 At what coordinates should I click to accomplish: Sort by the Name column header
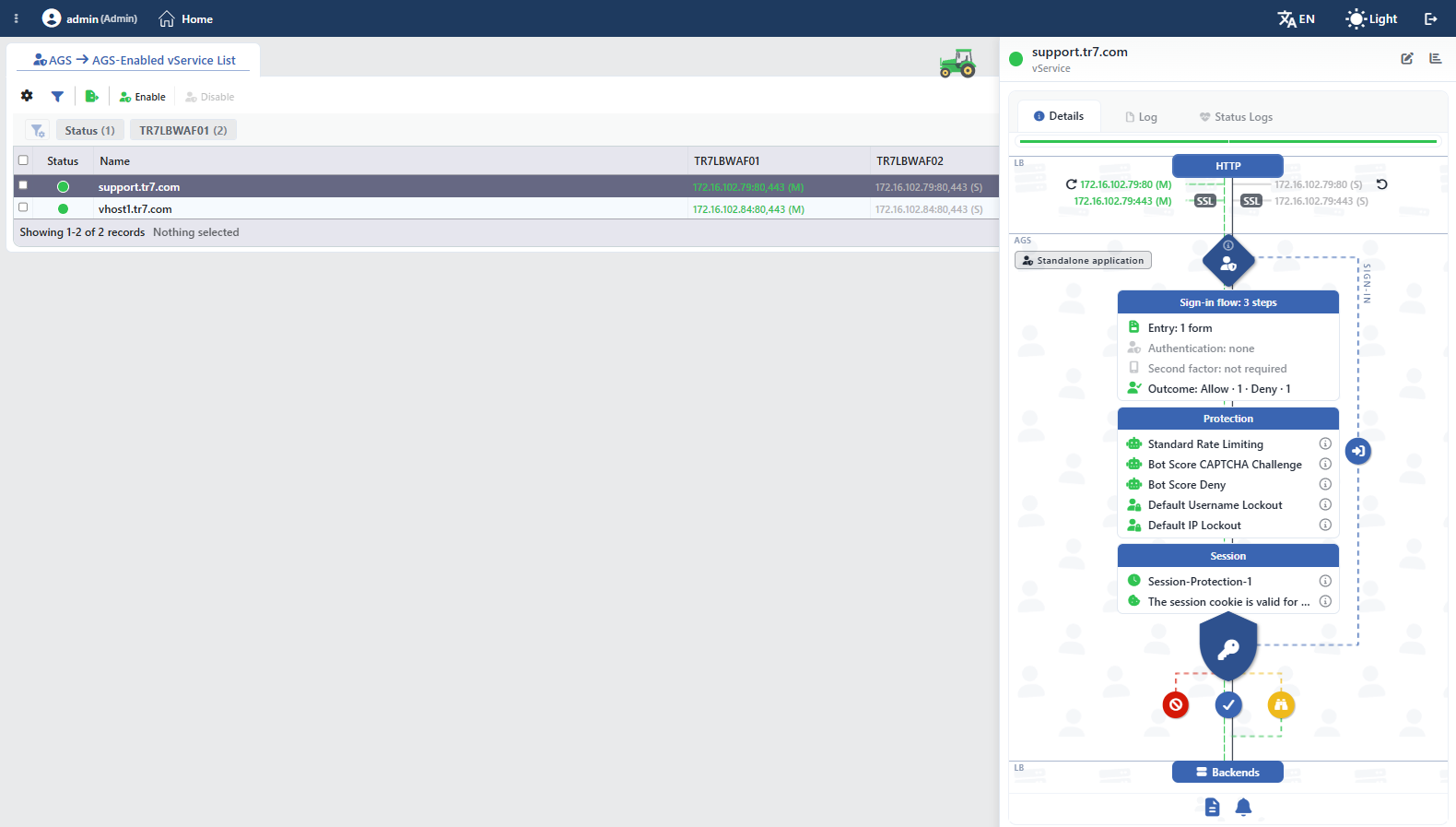(115, 161)
